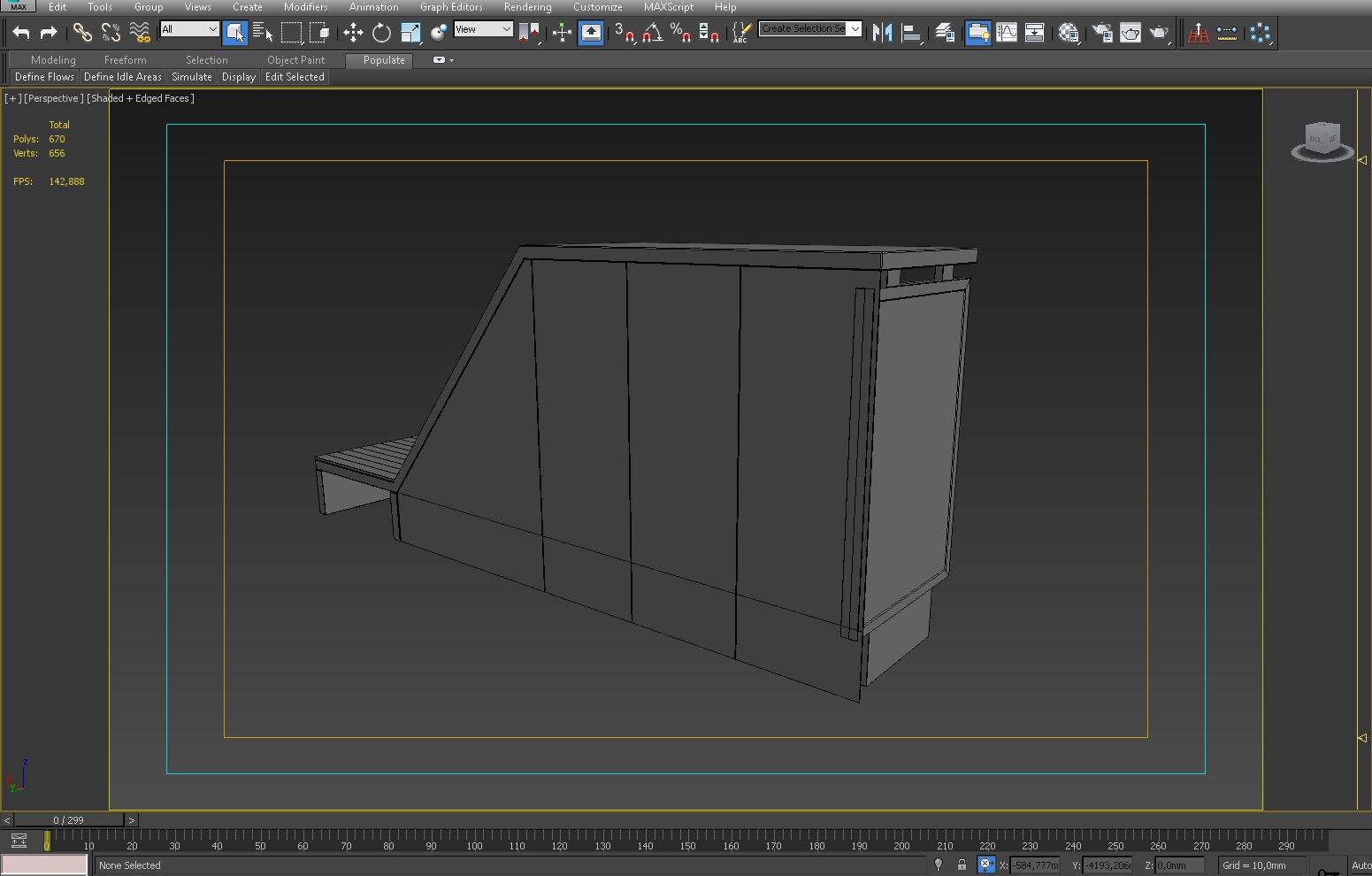Expand the ribbon options small arrow

pyautogui.click(x=451, y=60)
